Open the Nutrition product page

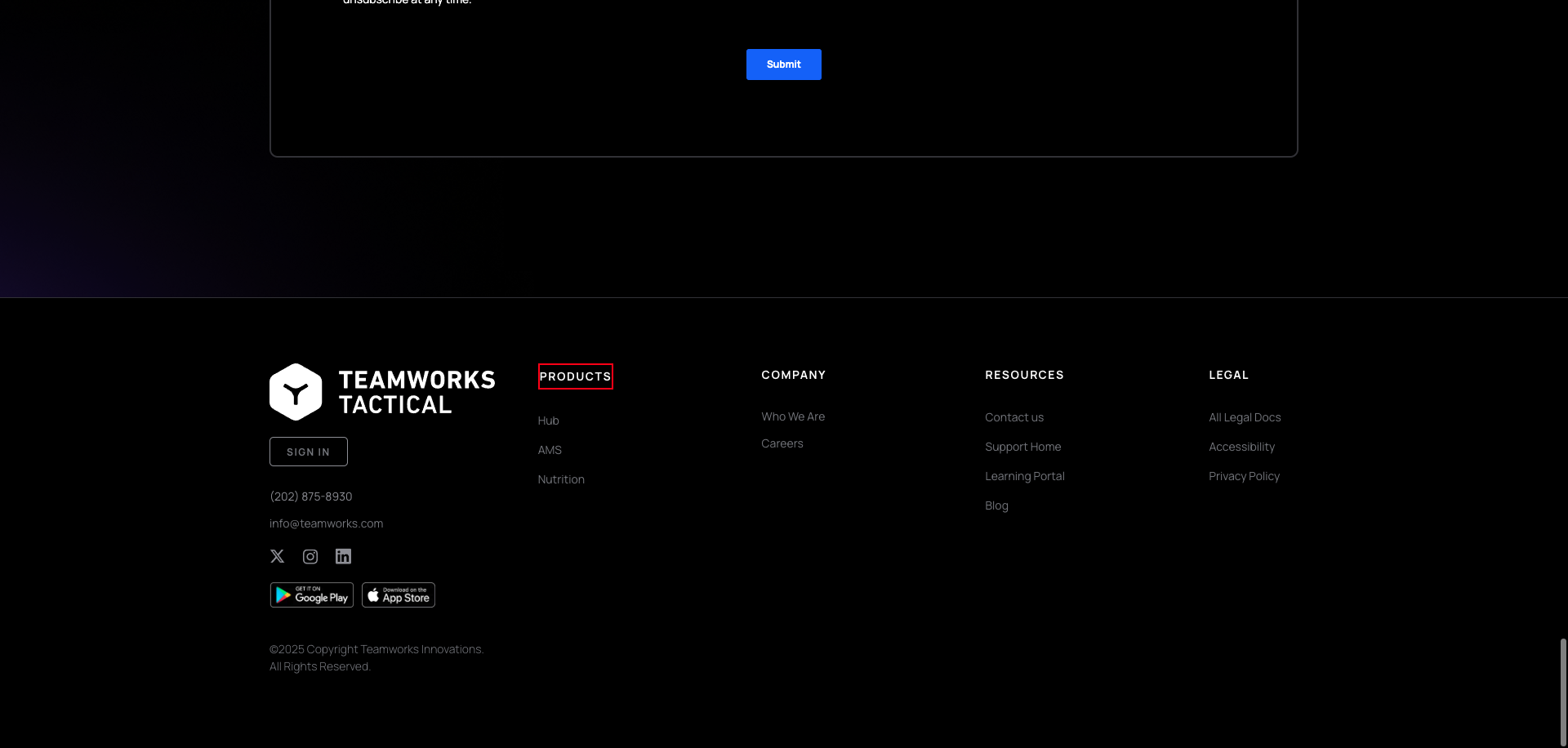[x=561, y=479]
